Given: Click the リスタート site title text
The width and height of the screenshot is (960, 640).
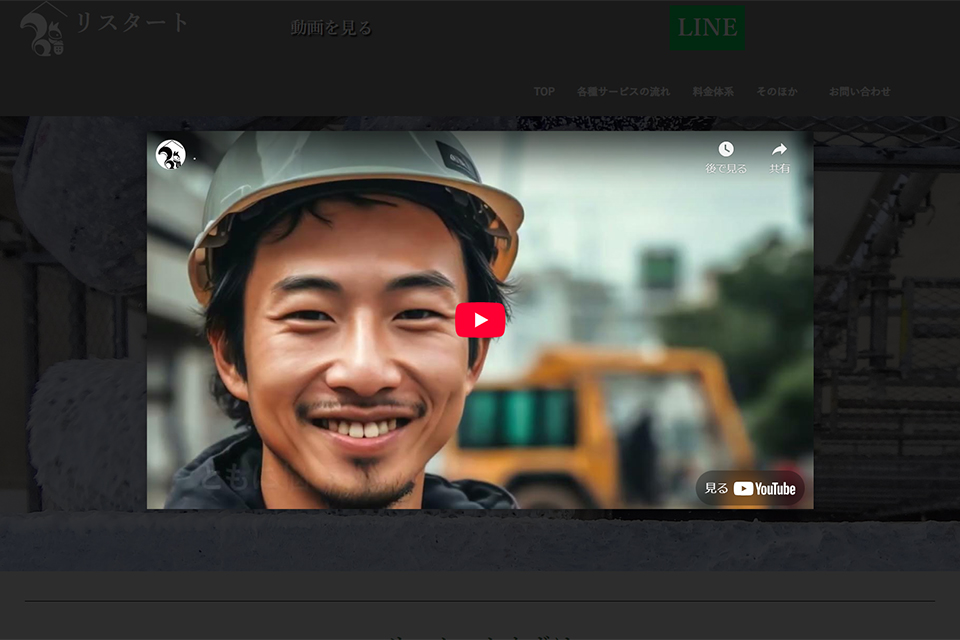Looking at the screenshot, I should (x=132, y=23).
